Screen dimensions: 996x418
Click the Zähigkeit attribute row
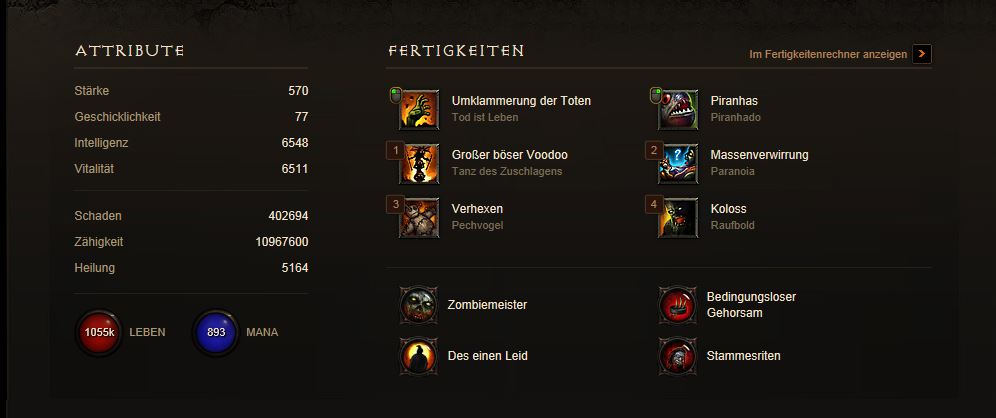click(191, 242)
